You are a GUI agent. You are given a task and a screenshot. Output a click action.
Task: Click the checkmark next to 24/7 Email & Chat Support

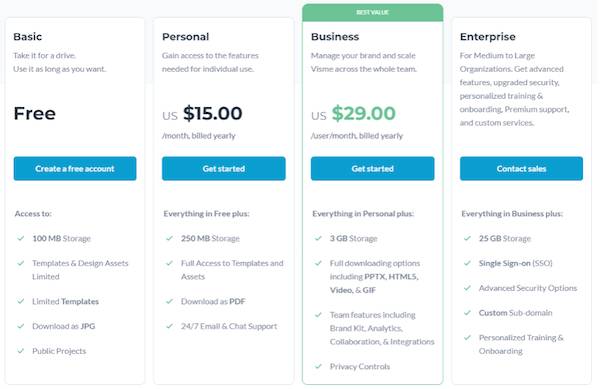click(170, 326)
